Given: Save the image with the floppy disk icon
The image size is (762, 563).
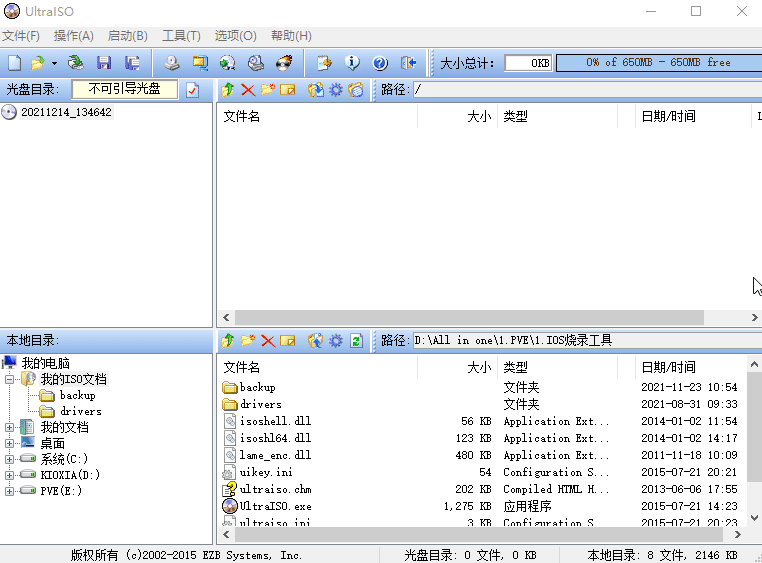Looking at the screenshot, I should click(104, 63).
